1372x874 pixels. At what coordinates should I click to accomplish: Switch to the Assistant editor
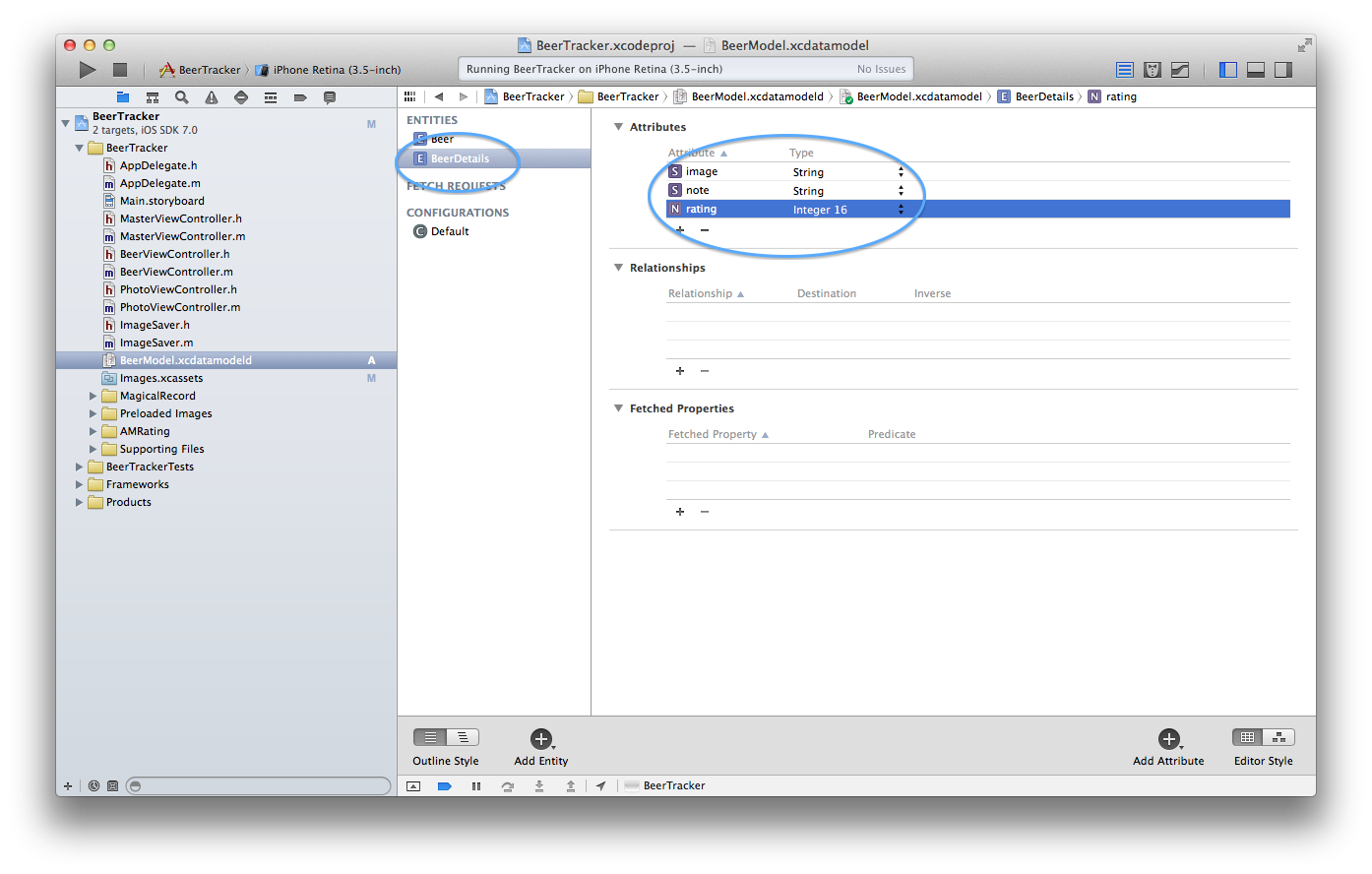click(x=1153, y=70)
